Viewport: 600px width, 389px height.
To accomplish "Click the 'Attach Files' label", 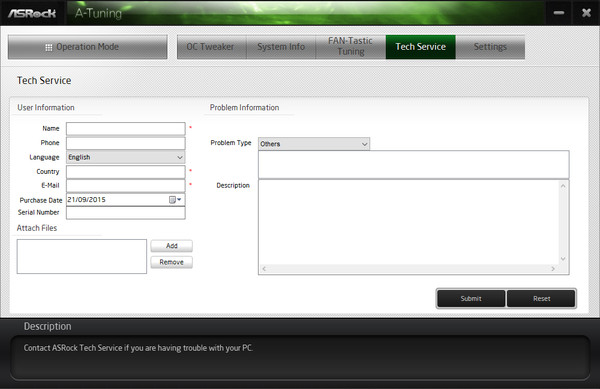I will pos(37,228).
